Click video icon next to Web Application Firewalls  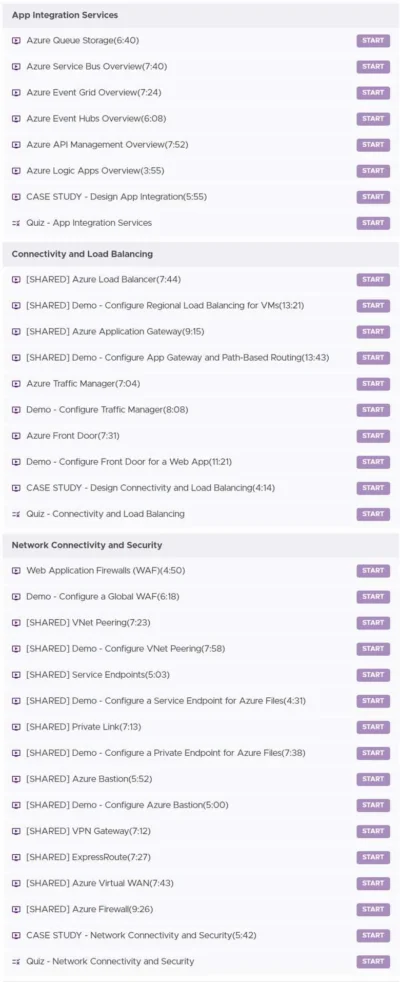[x=16, y=571]
